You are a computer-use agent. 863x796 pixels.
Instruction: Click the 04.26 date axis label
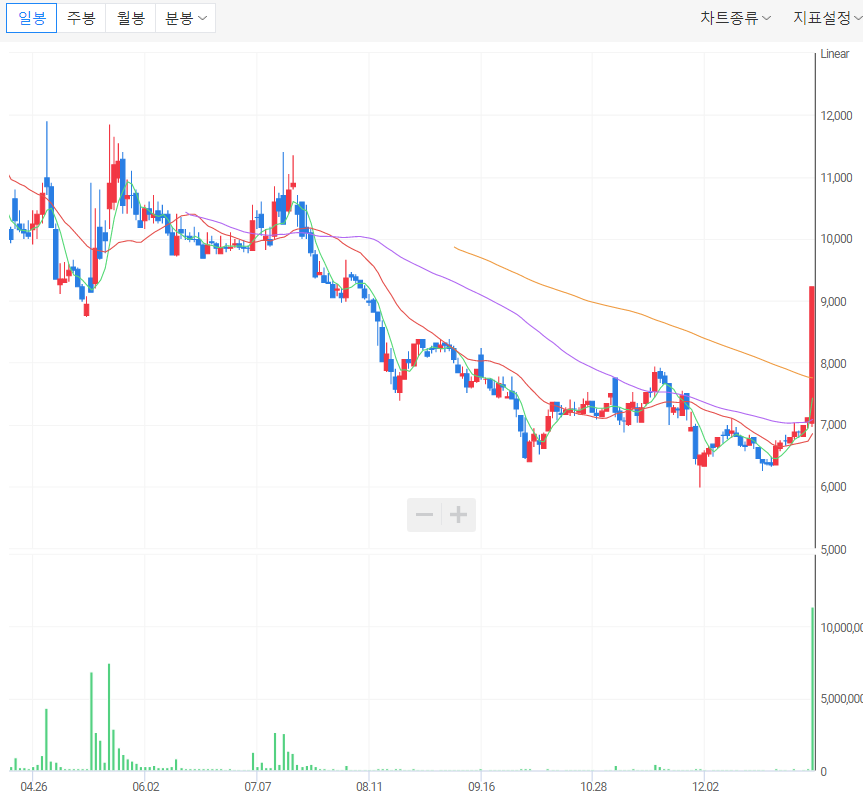[34, 787]
